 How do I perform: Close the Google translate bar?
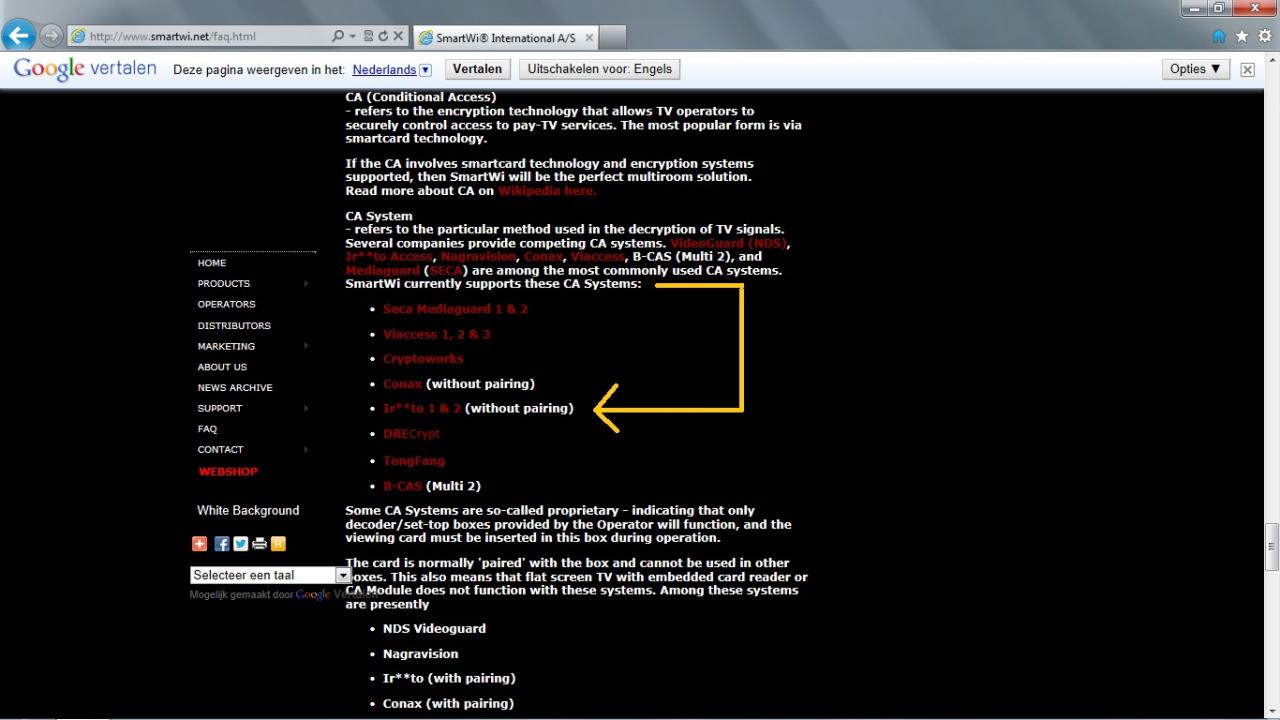[1247, 70]
